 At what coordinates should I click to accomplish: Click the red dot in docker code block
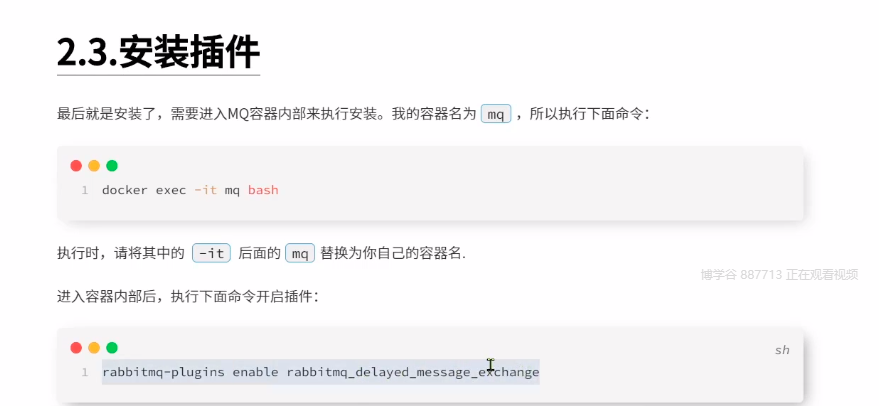tap(76, 166)
